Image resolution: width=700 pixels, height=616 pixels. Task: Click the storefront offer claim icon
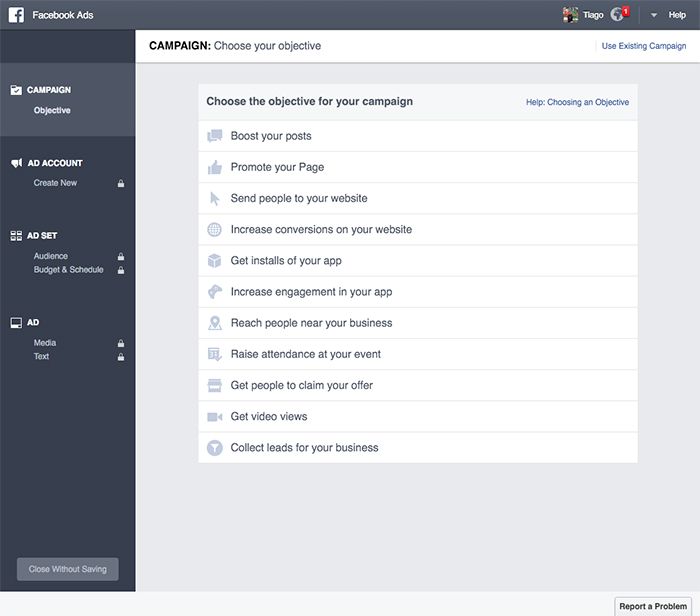[215, 385]
